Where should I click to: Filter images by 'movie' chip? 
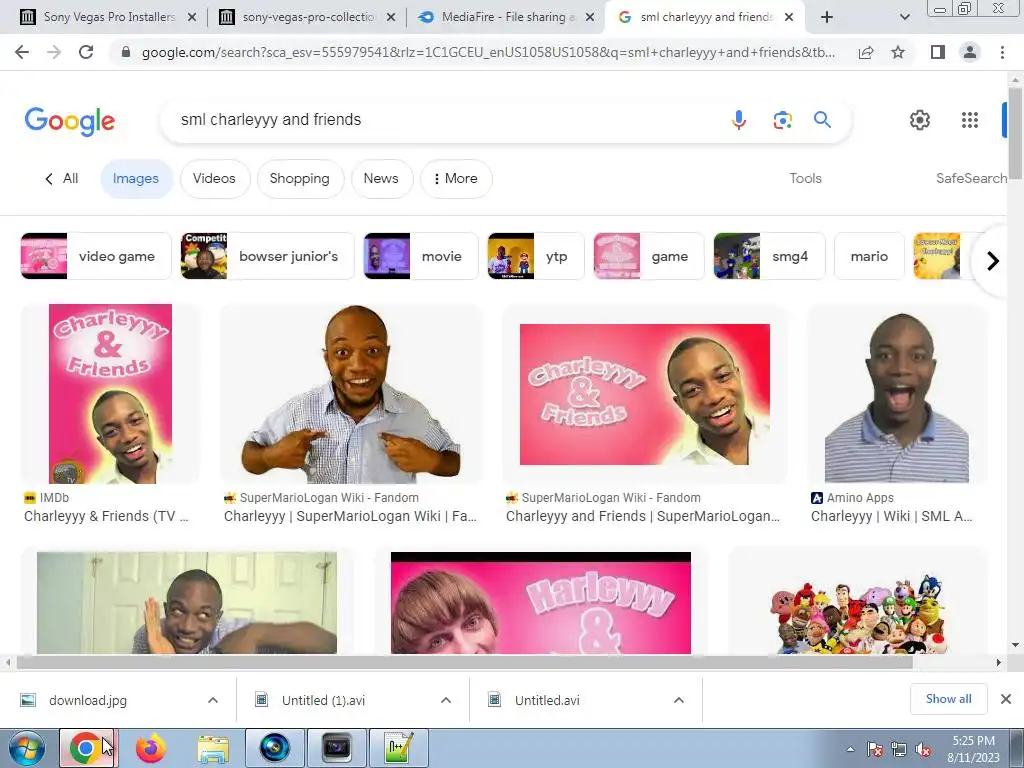click(x=421, y=256)
